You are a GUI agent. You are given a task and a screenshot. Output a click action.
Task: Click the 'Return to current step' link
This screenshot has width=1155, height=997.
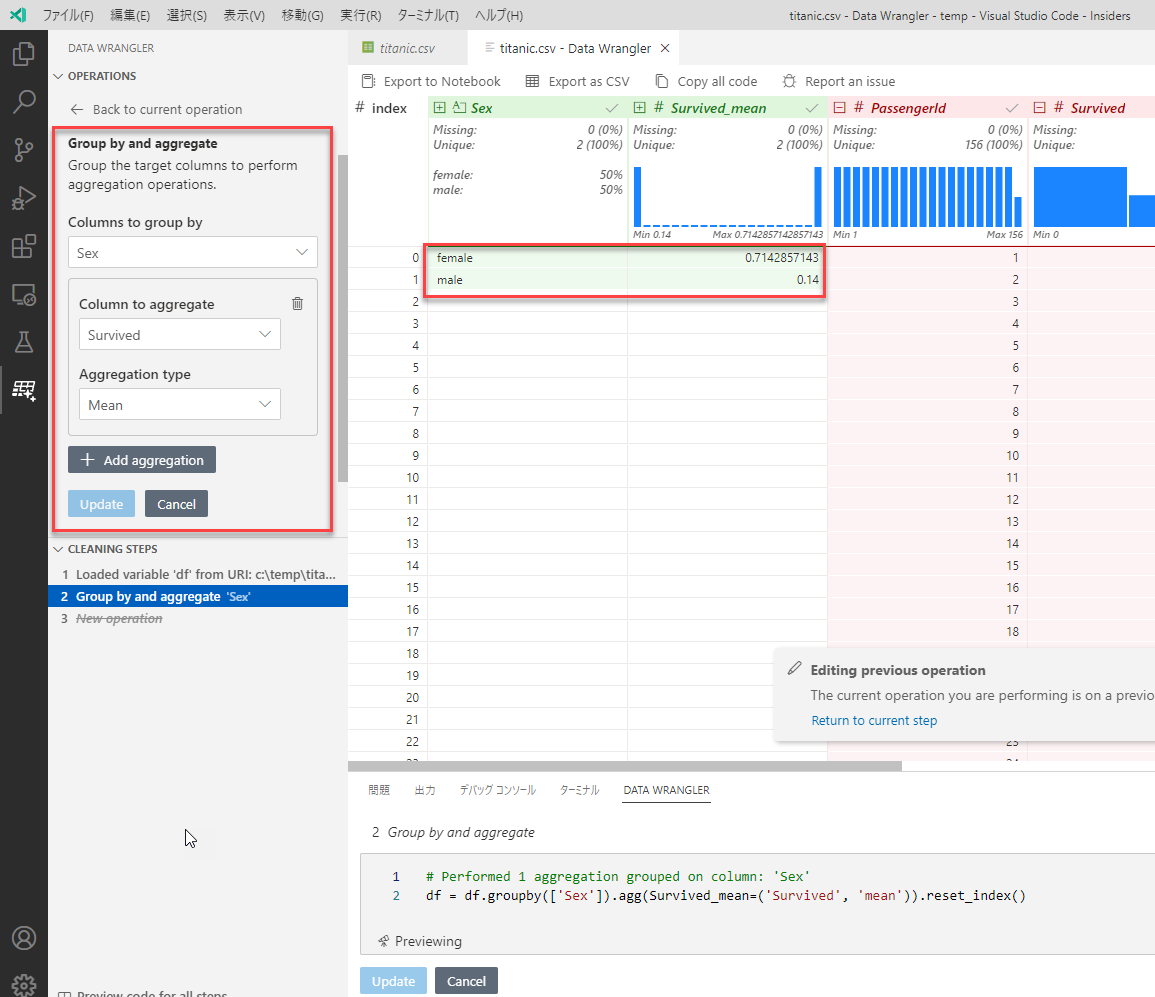point(874,719)
